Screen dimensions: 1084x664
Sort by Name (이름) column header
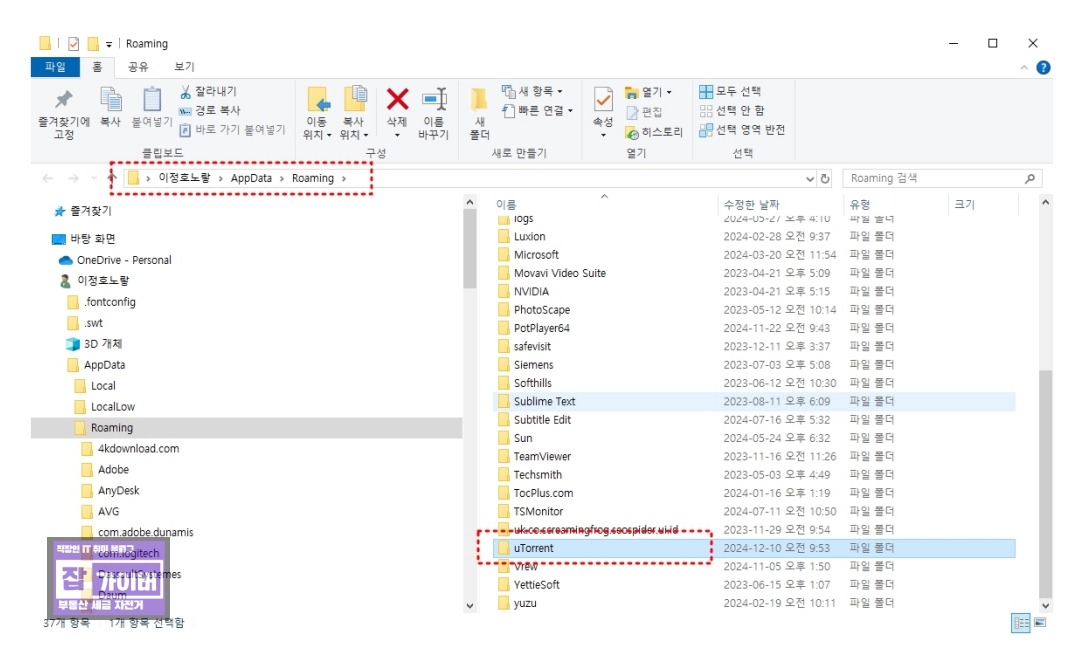coord(506,205)
